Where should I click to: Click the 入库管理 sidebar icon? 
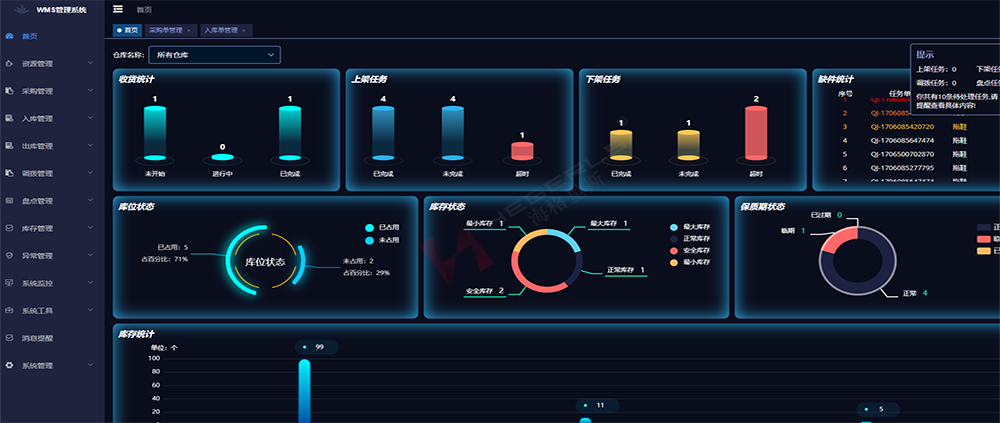(x=9, y=119)
